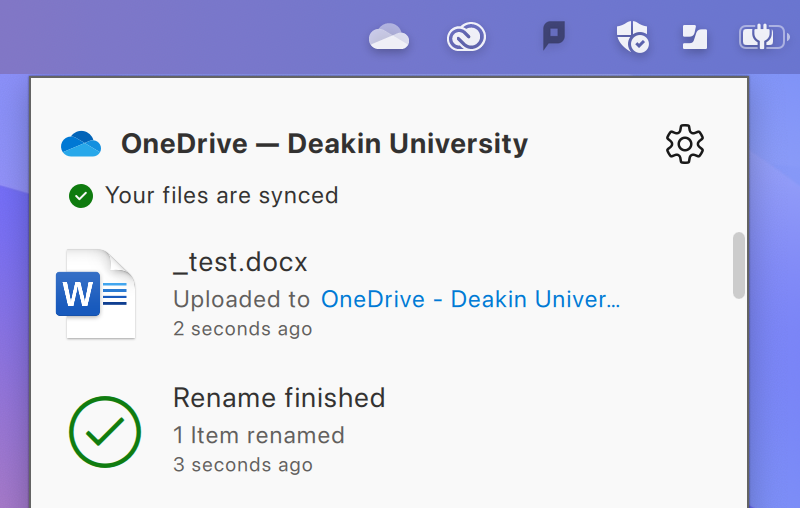Click the green synced status checkmark
The height and width of the screenshot is (508, 800).
pyautogui.click(x=81, y=195)
